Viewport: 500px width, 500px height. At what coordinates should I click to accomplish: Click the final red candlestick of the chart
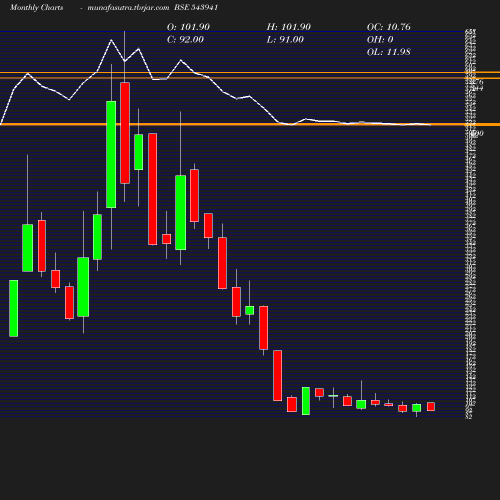(431, 407)
